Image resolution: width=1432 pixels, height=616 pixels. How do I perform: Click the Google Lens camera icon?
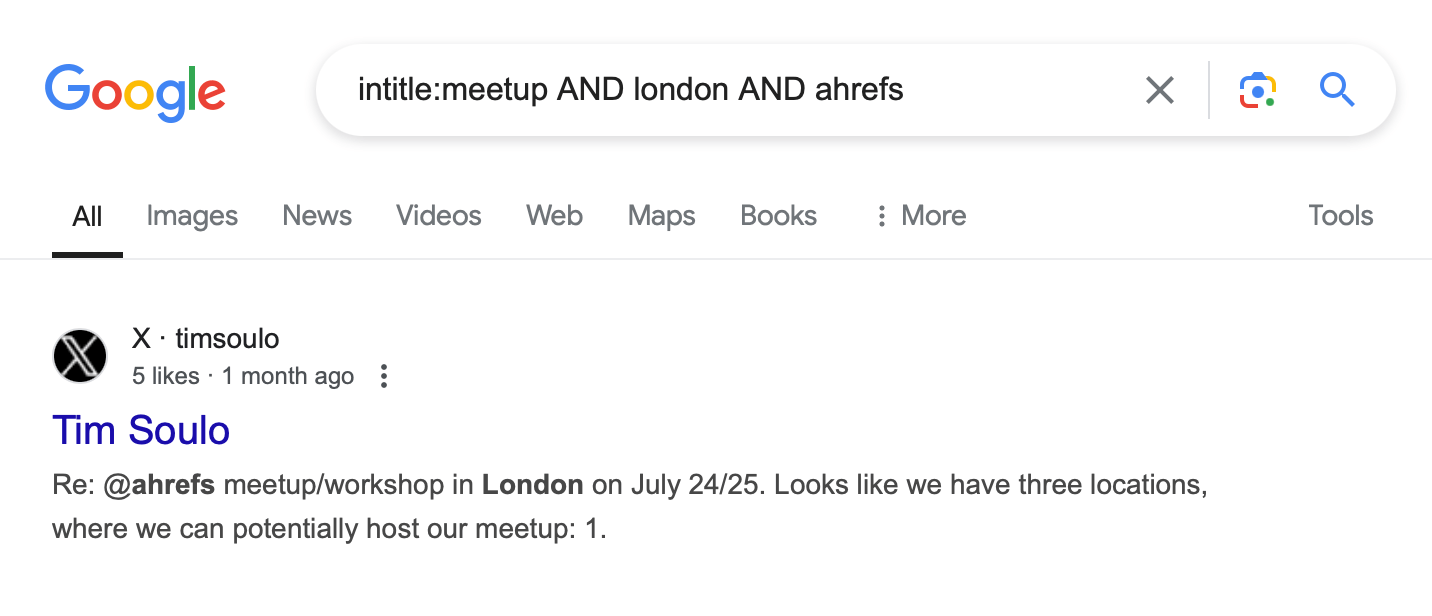click(1256, 89)
